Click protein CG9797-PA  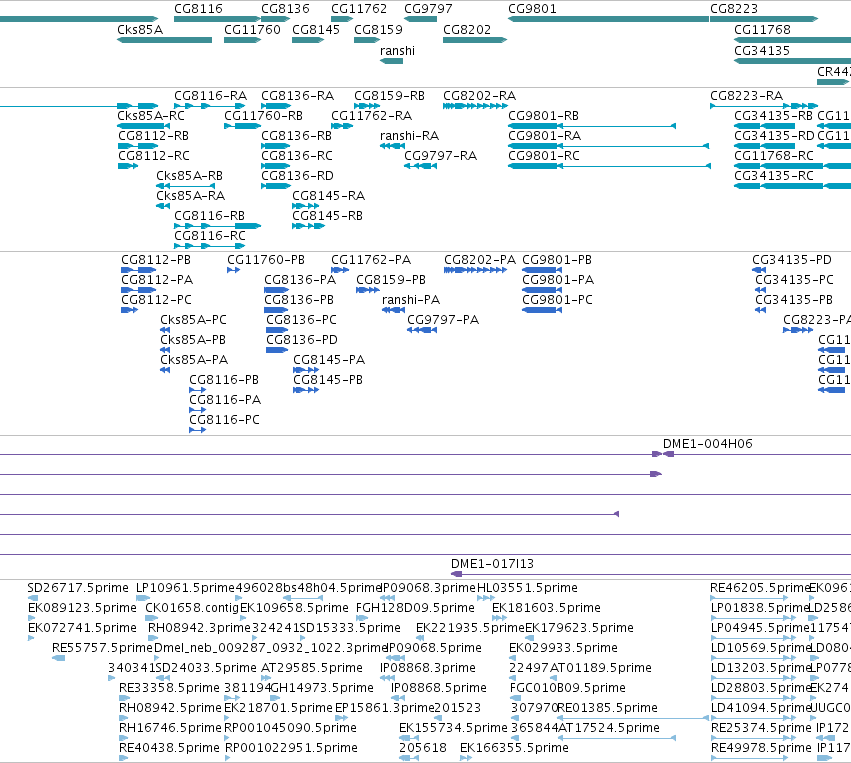tap(443, 320)
